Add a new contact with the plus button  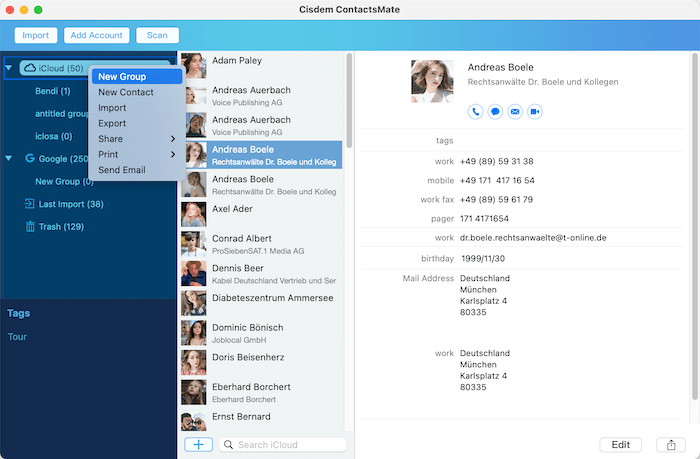pos(199,444)
